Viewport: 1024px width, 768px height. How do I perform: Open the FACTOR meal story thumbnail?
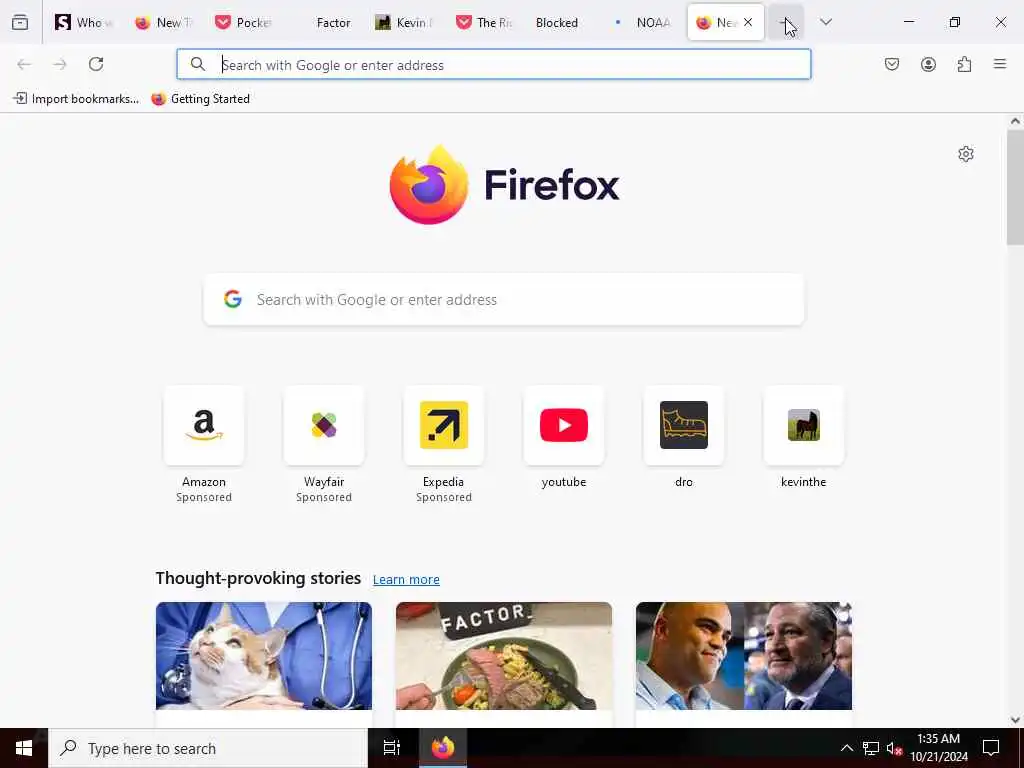[x=504, y=656]
